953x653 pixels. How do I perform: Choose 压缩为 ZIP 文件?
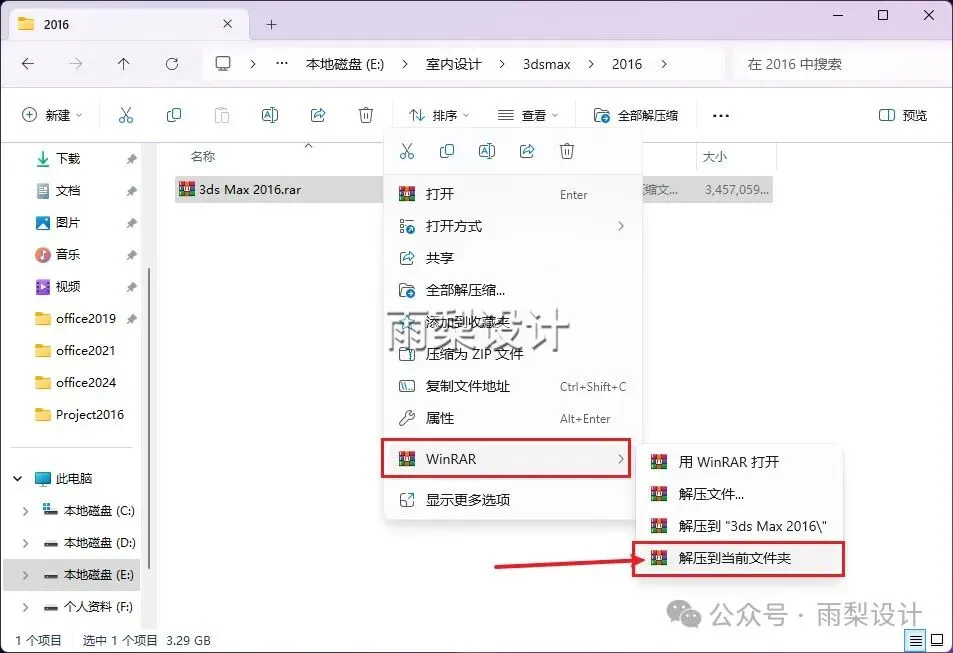pos(512,354)
